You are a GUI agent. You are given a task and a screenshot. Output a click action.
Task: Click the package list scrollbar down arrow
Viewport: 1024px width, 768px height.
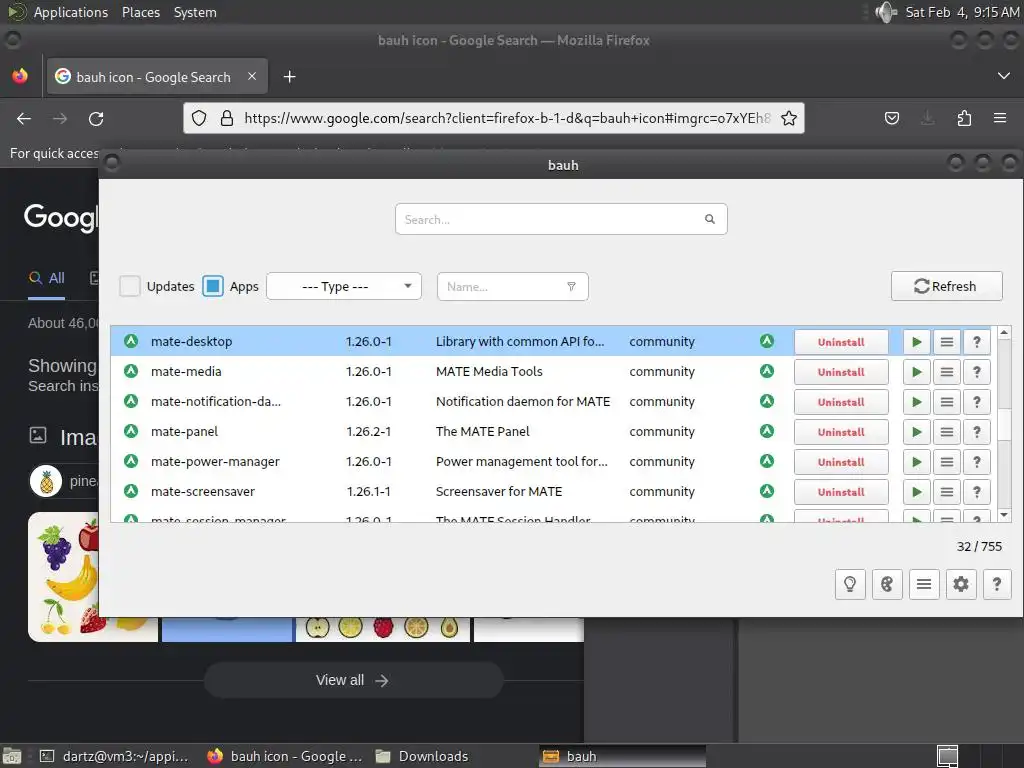coord(1004,515)
